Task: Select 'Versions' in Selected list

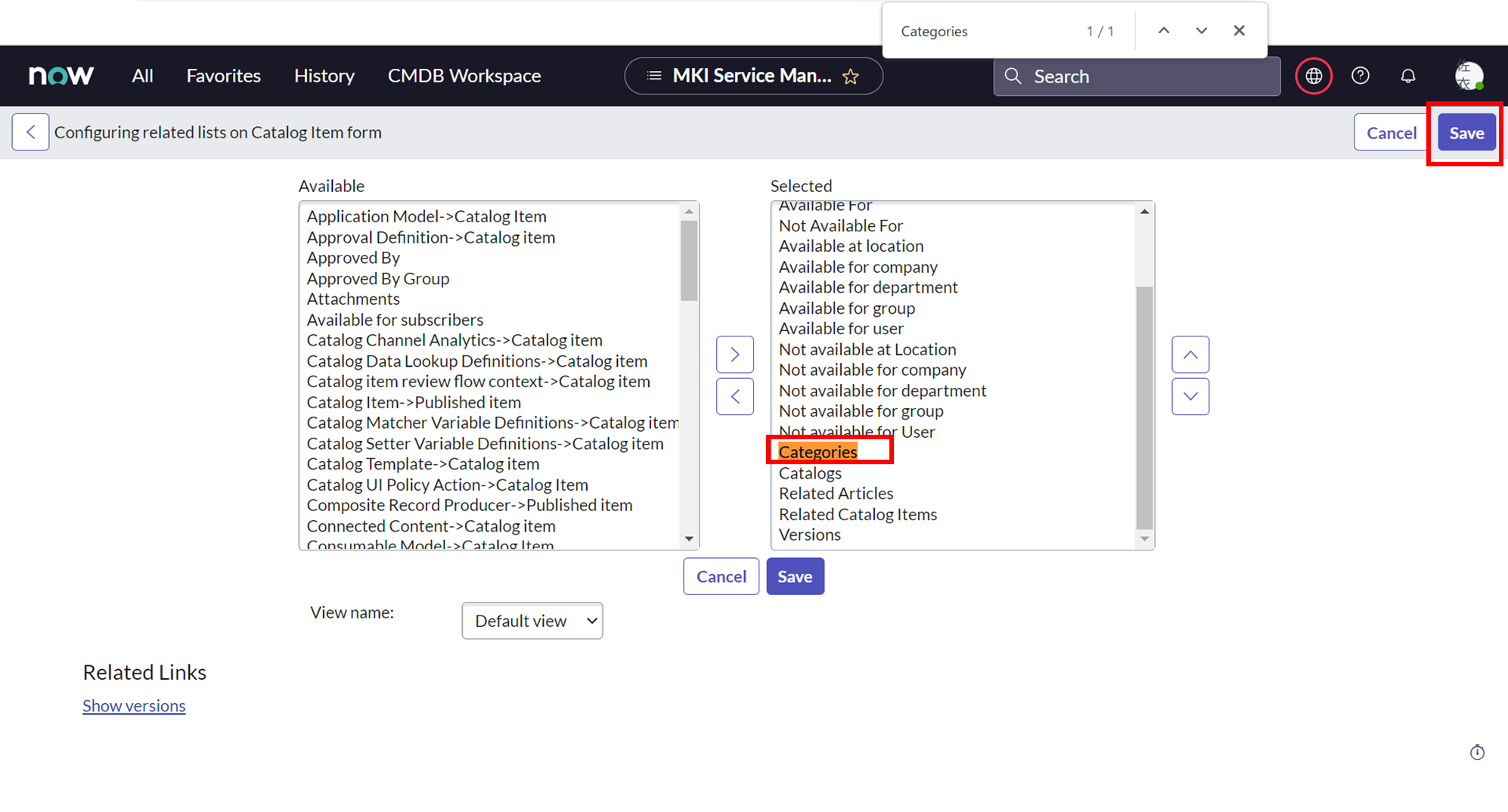Action: [x=810, y=535]
